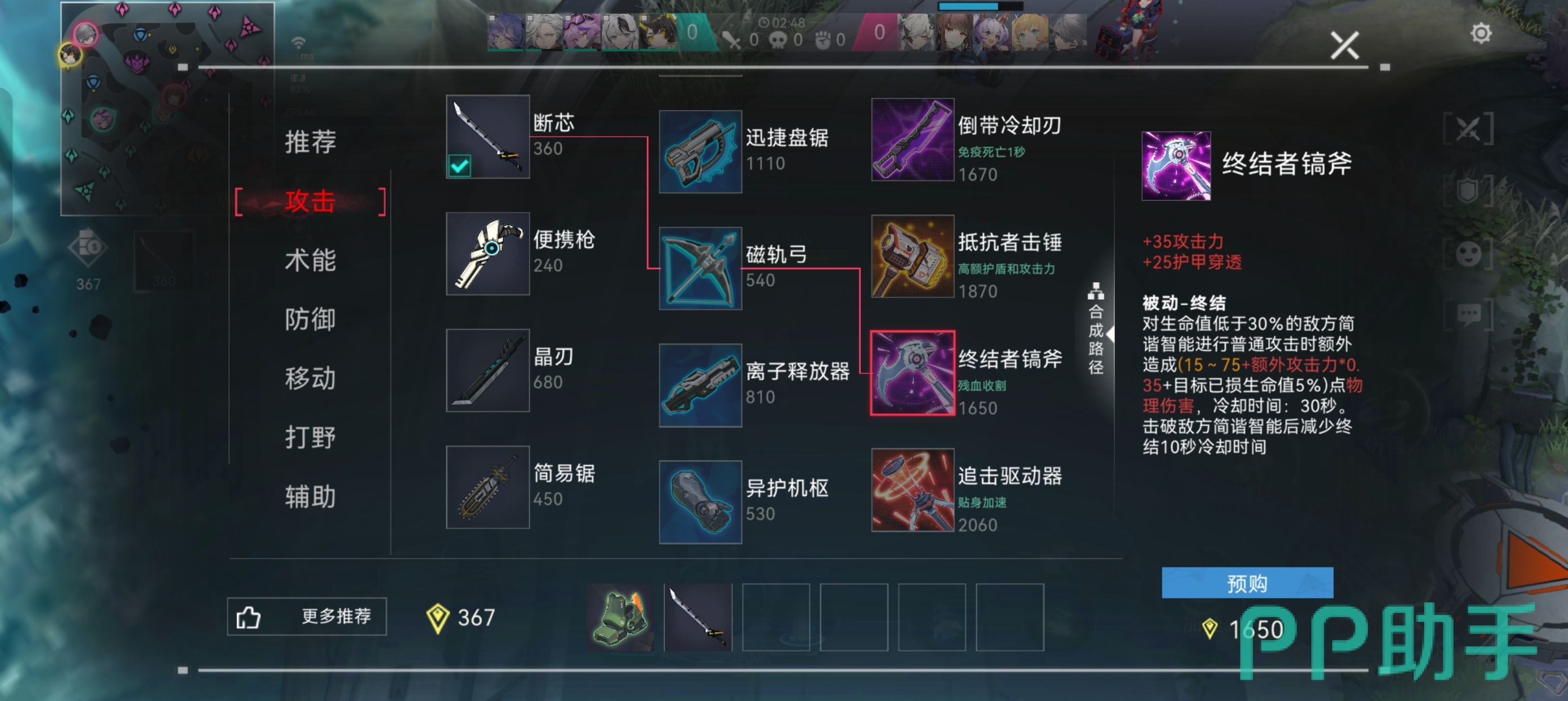Viewport: 1568px width, 701px height.
Task: Switch to the 术能 category tab
Action: (x=311, y=261)
